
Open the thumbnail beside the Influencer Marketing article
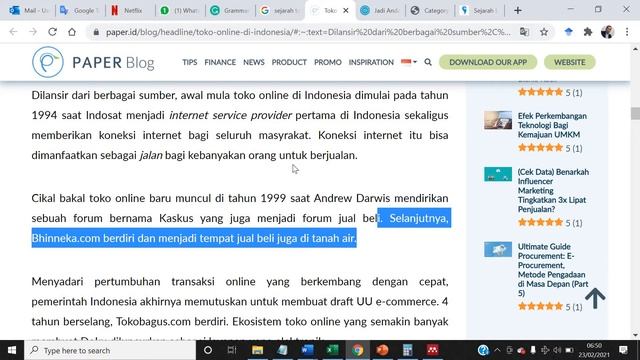pos(498,174)
